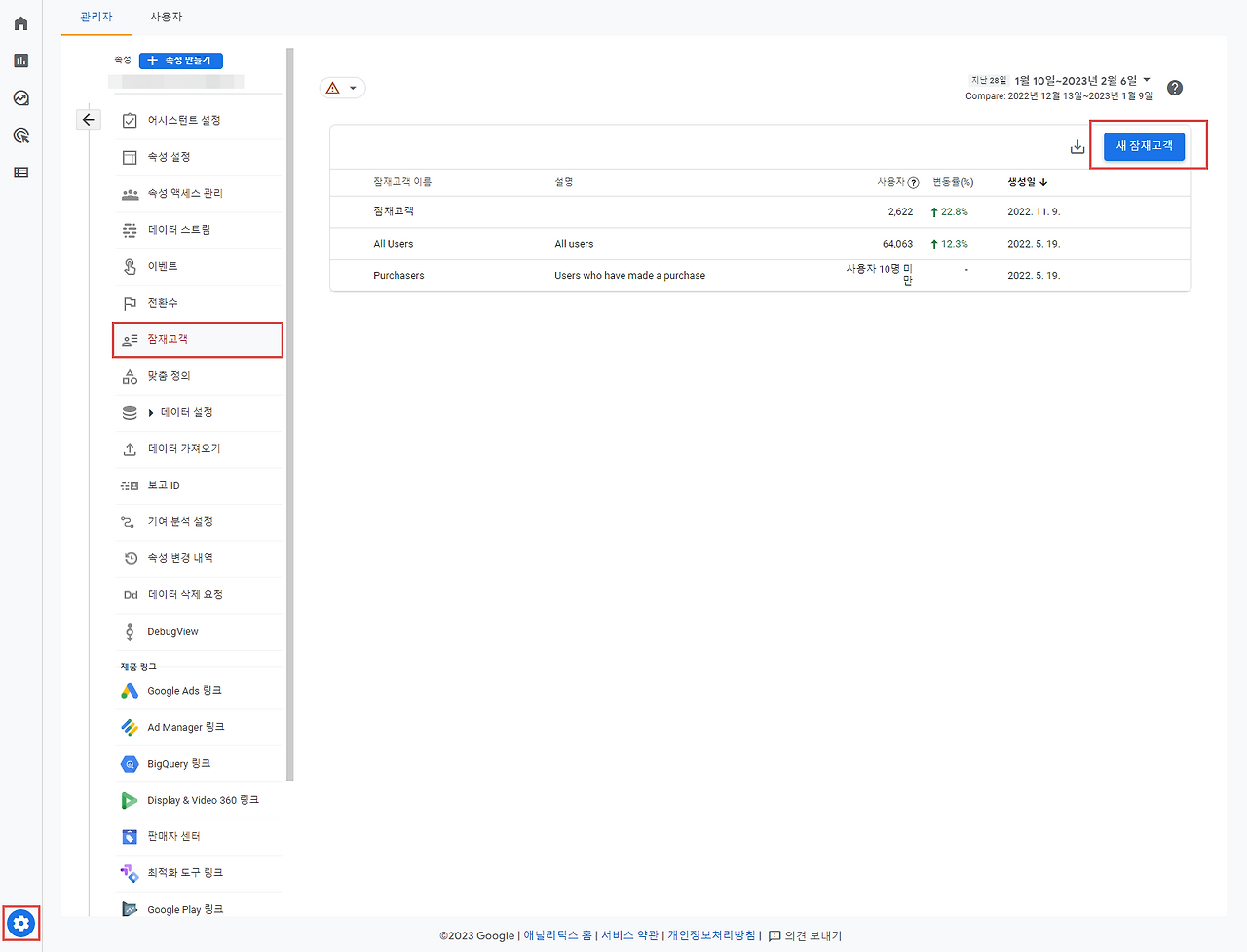The height and width of the screenshot is (952, 1247).
Task: Click the 데이터 가져오기 upload icon
Action: (130, 449)
